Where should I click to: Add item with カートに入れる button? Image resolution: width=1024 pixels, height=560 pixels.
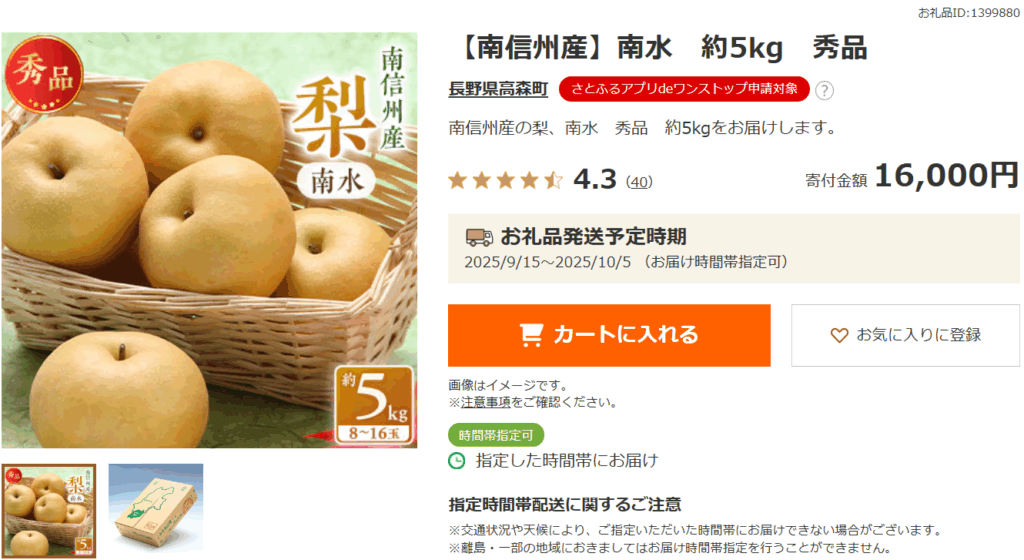pos(609,335)
